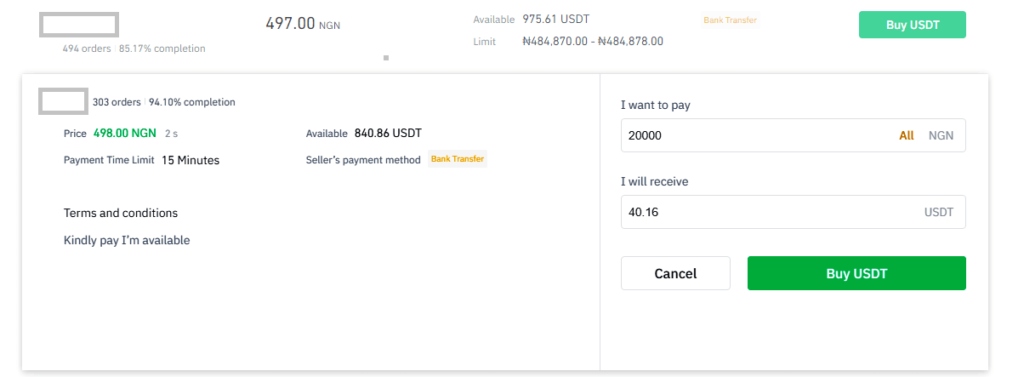Screen dimensions: 1024x377
Task: Click the seller's Bank Transfer payment method tag
Action: pyautogui.click(x=457, y=159)
